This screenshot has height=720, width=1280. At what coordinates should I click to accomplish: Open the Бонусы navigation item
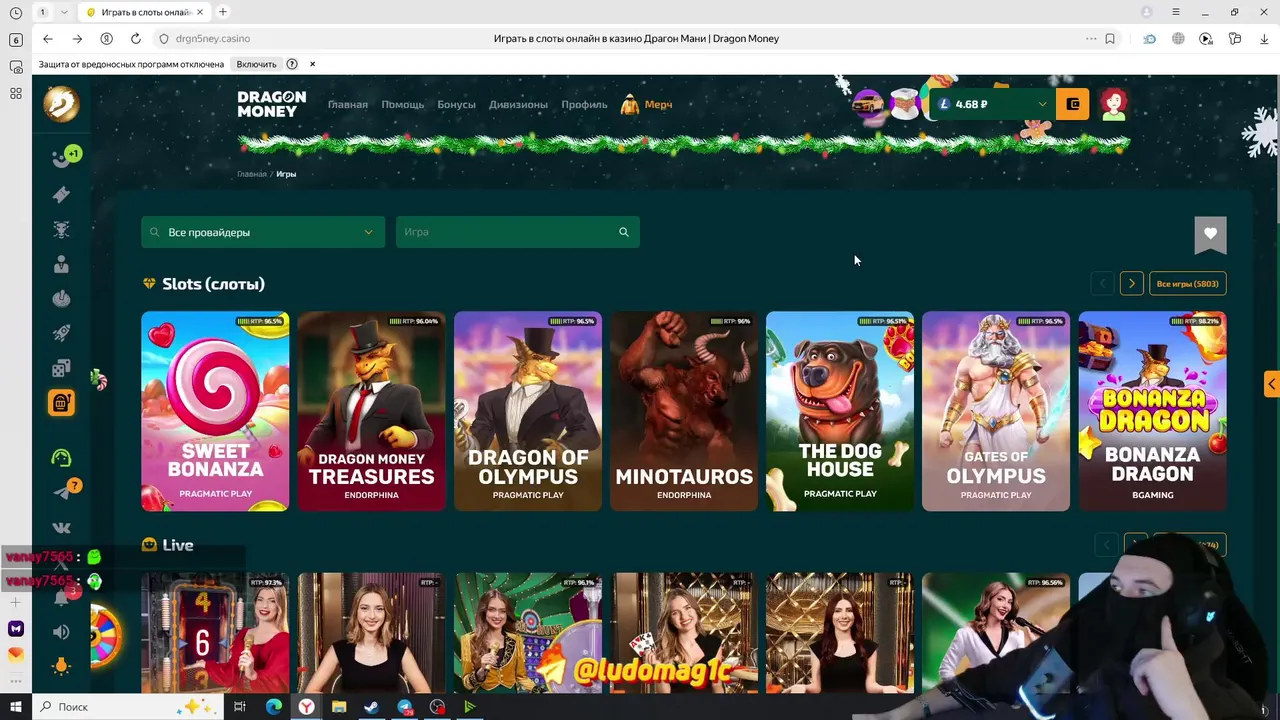[x=456, y=104]
